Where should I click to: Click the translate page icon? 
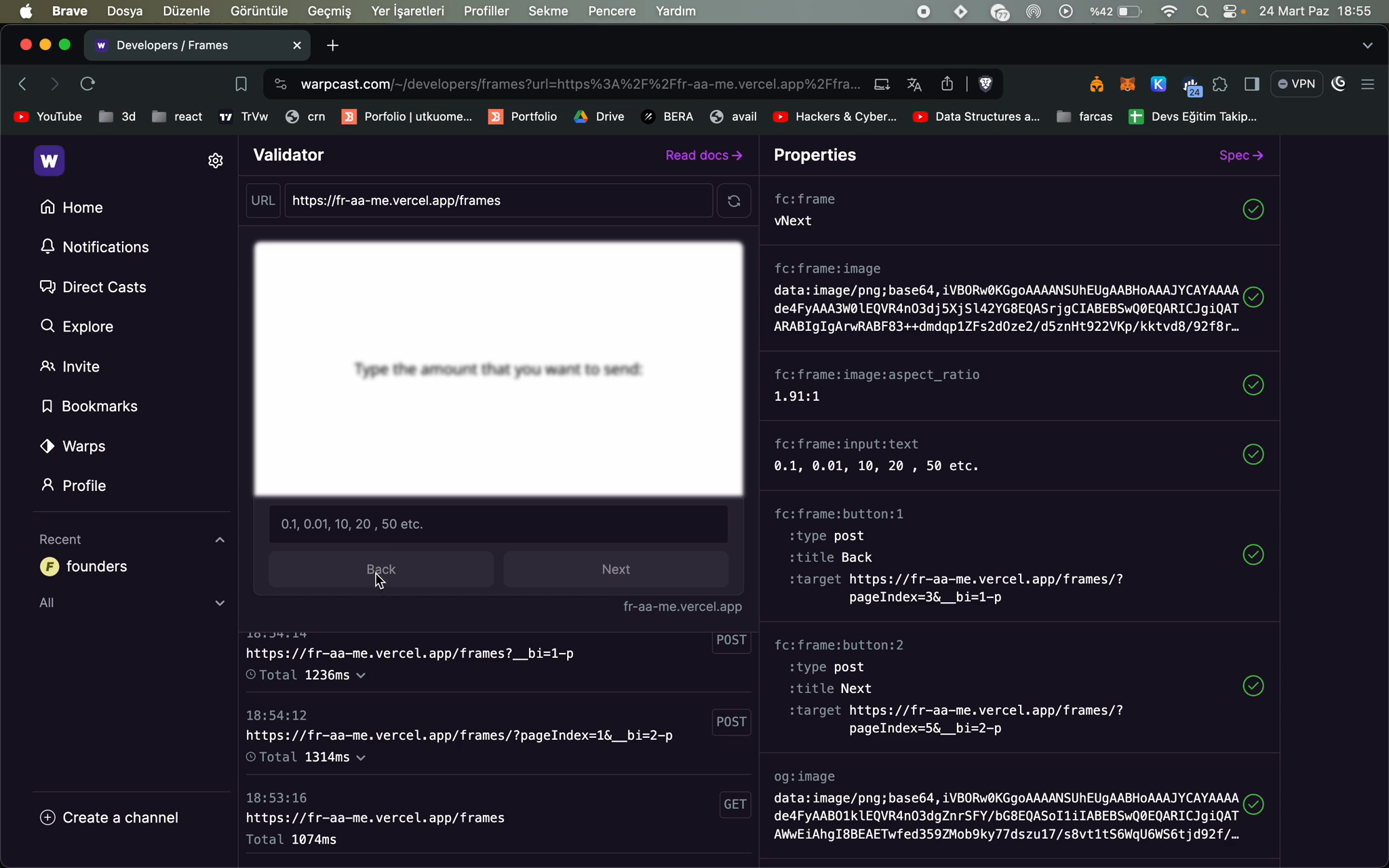point(914,84)
